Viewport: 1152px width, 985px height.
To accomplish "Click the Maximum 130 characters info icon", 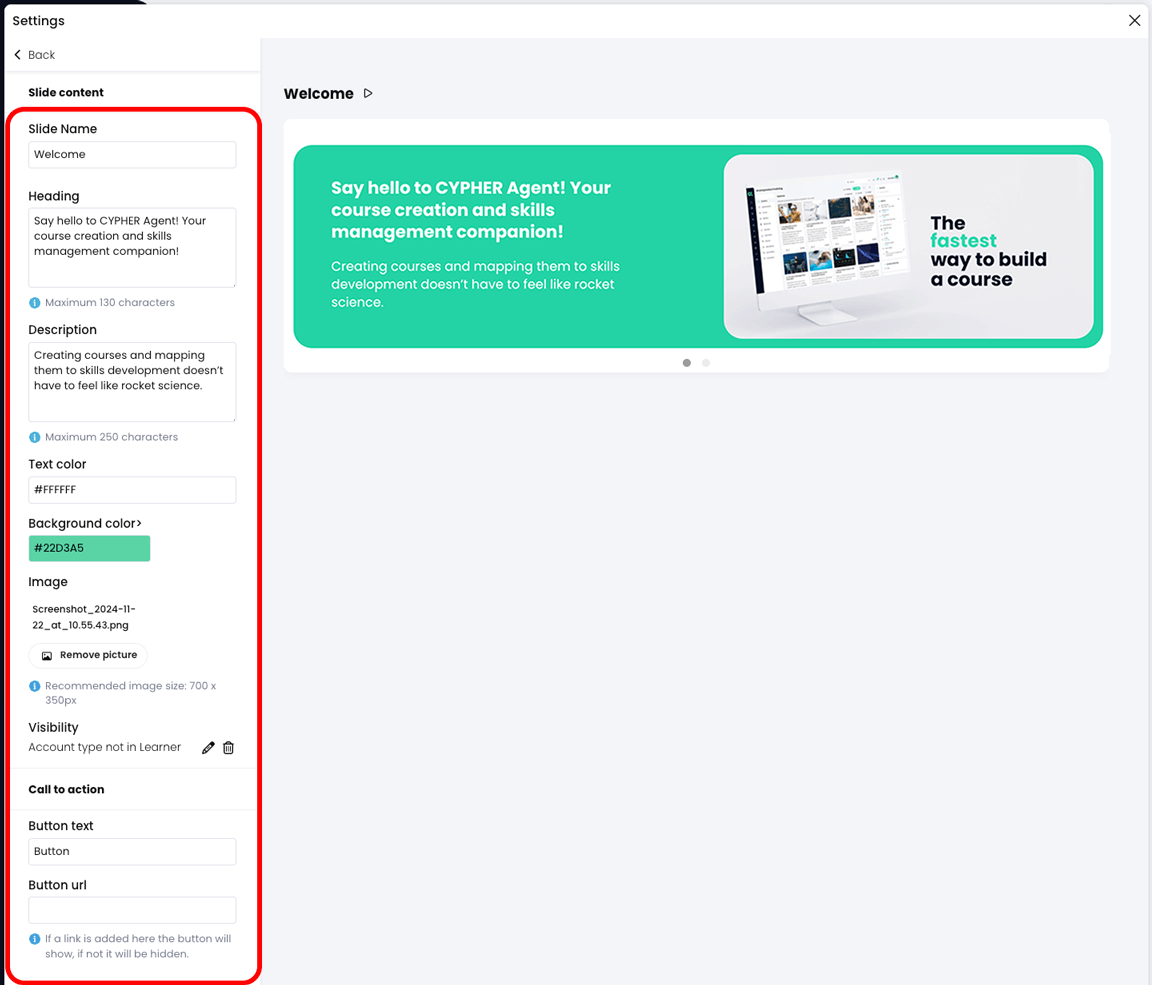I will click(35, 303).
